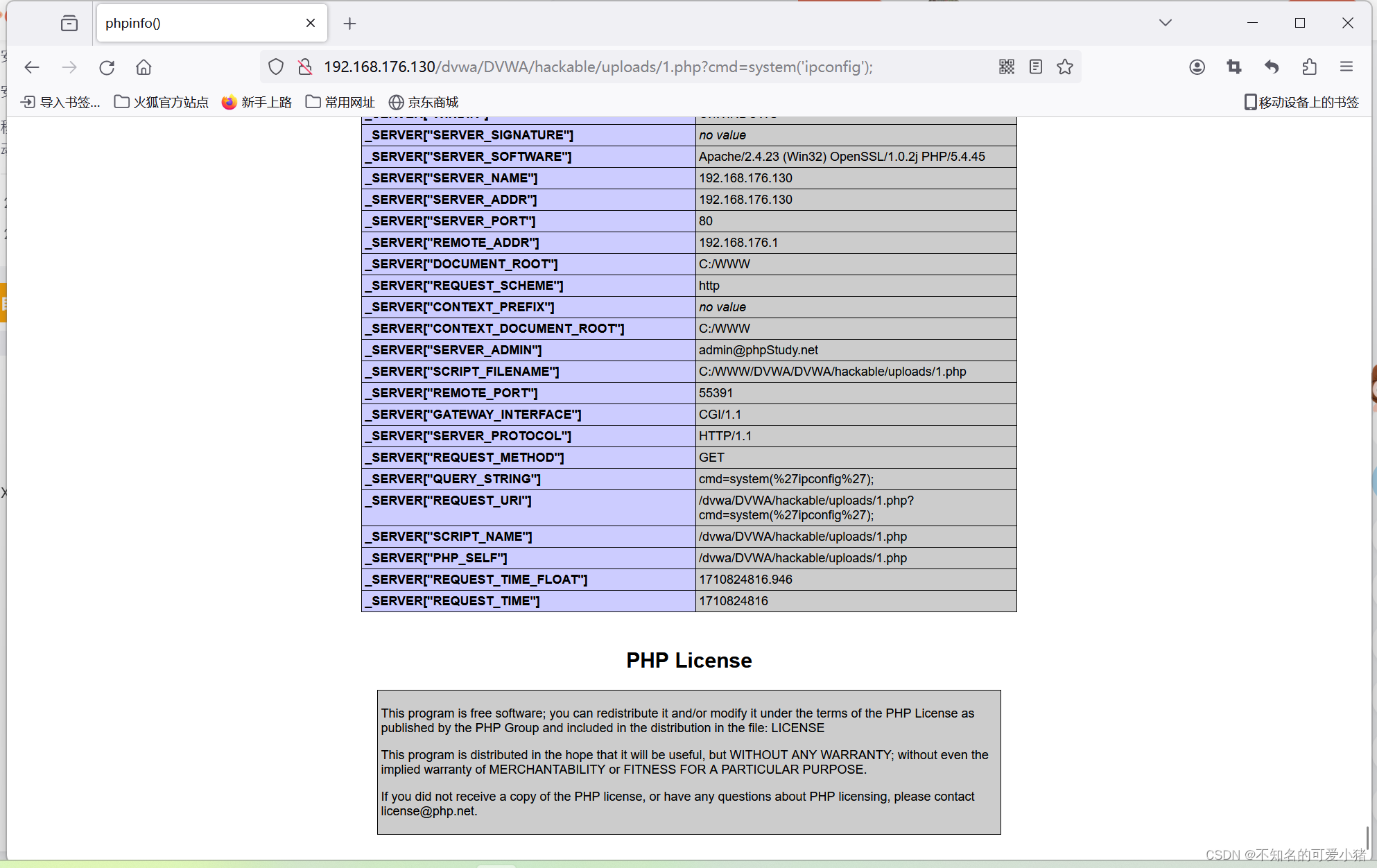
Task: Open the Firefox account icon
Action: pos(1197,67)
